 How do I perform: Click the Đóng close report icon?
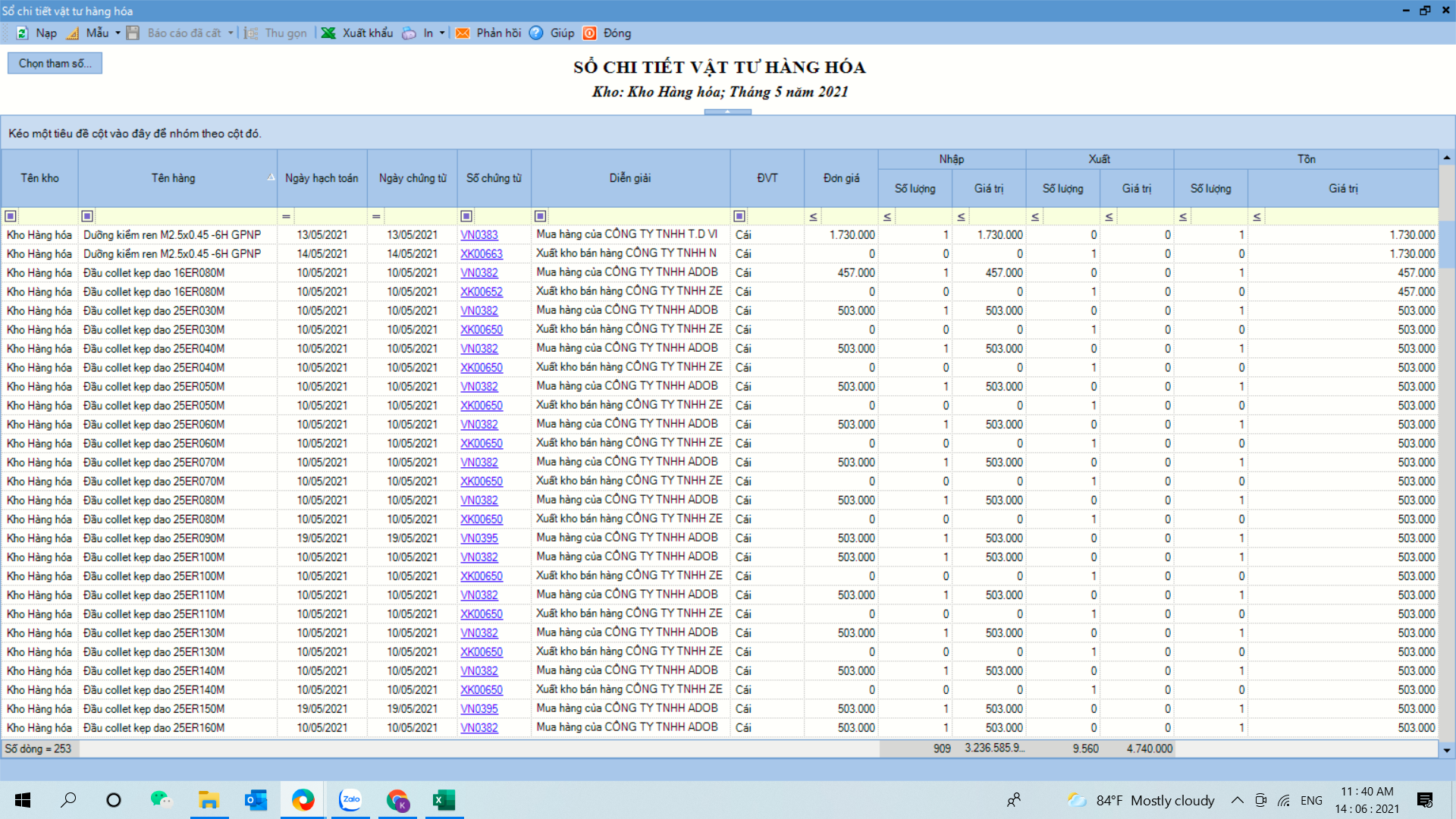tap(590, 33)
